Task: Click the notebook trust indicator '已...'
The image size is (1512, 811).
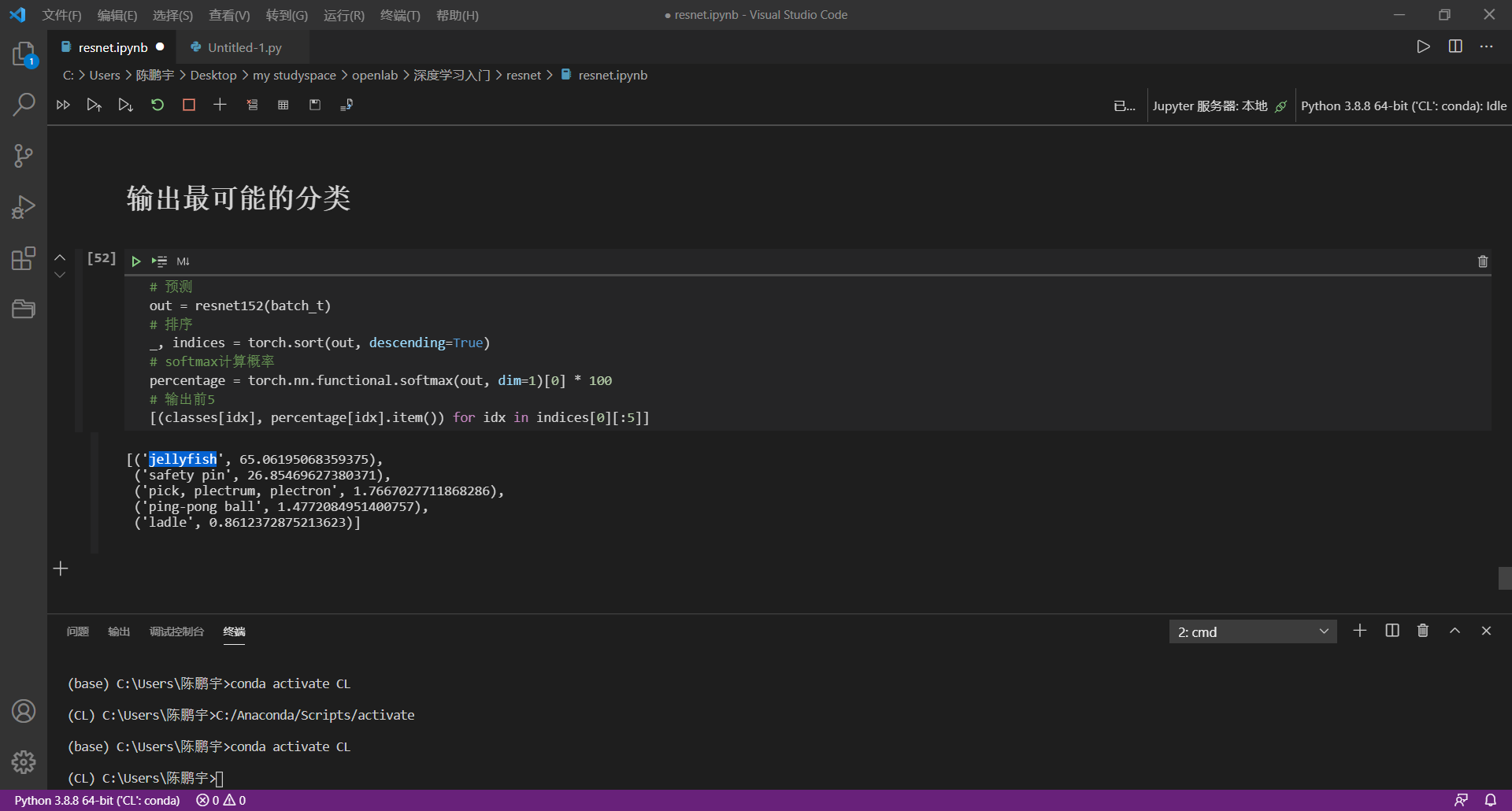Action: [1125, 106]
